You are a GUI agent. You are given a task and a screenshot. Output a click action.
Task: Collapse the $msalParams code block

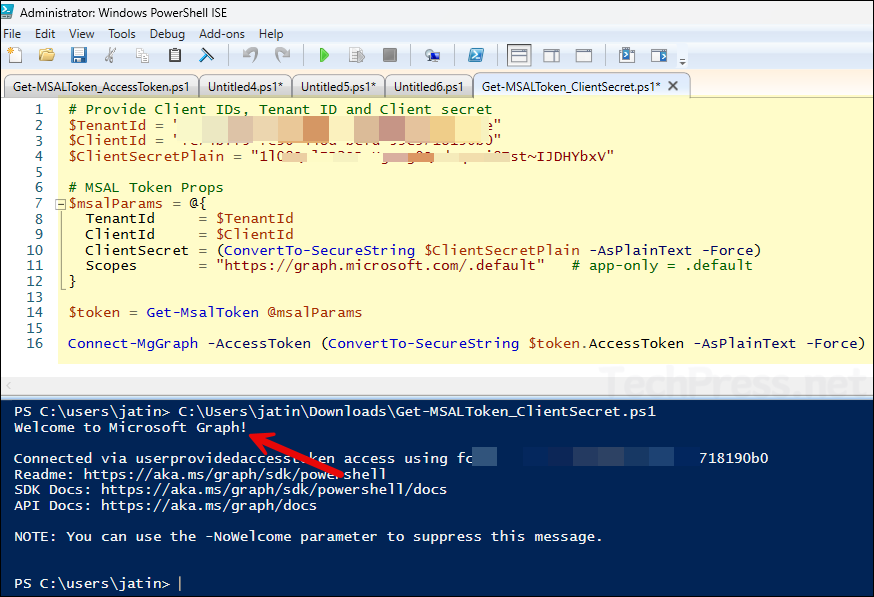pos(60,203)
